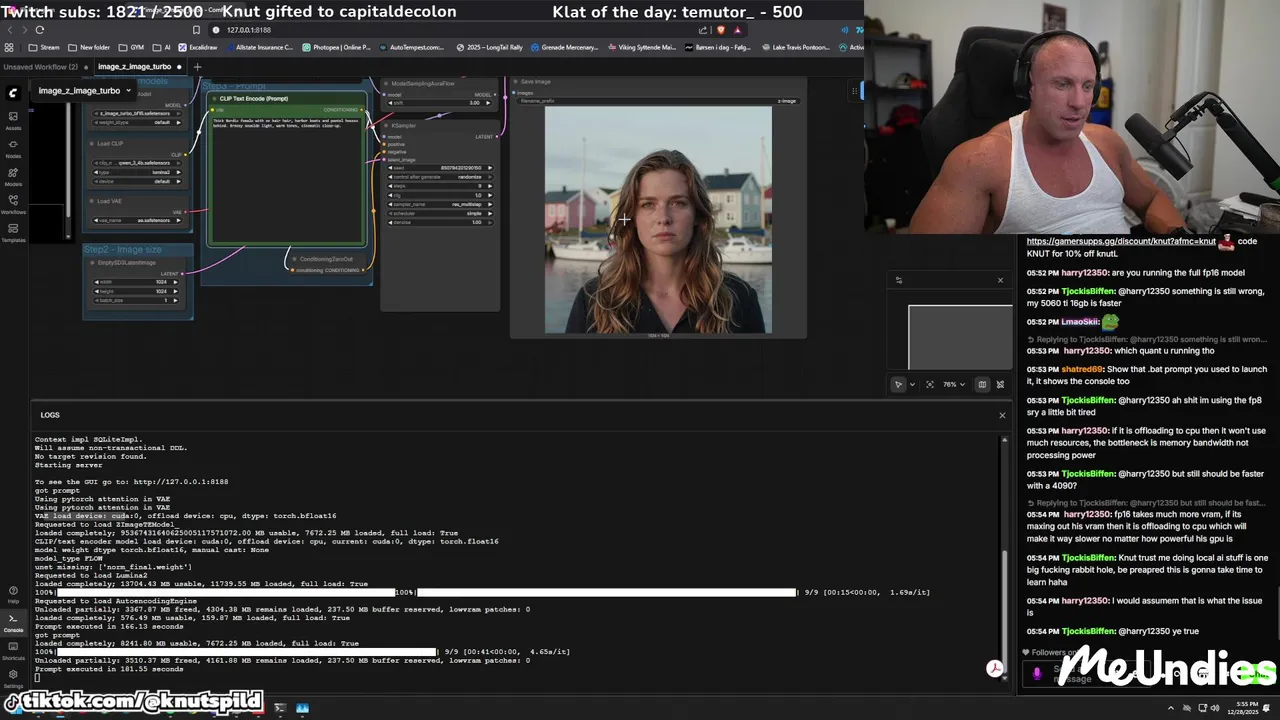This screenshot has height=720, width=1280.
Task: Toggle the minimap visibility button
Action: [982, 384]
